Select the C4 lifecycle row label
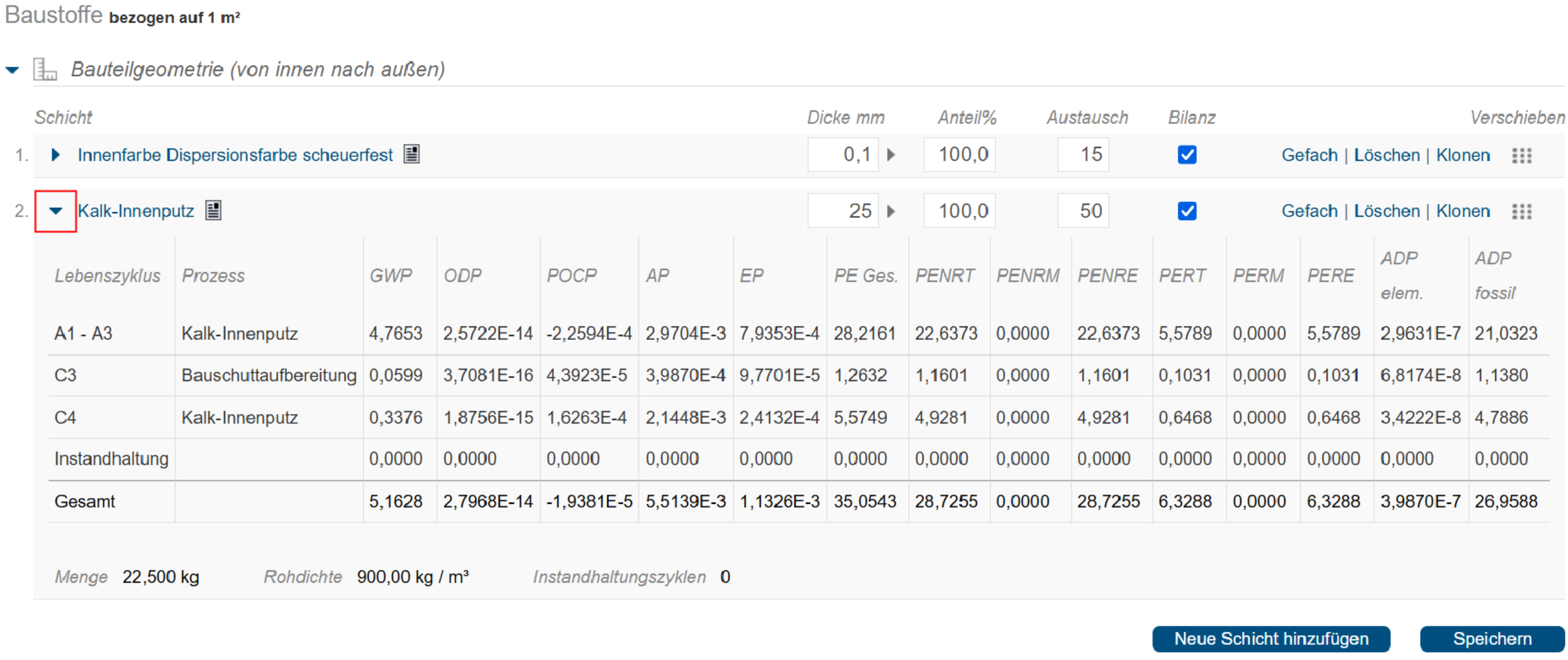This screenshot has height=660, width=1568. tap(65, 417)
